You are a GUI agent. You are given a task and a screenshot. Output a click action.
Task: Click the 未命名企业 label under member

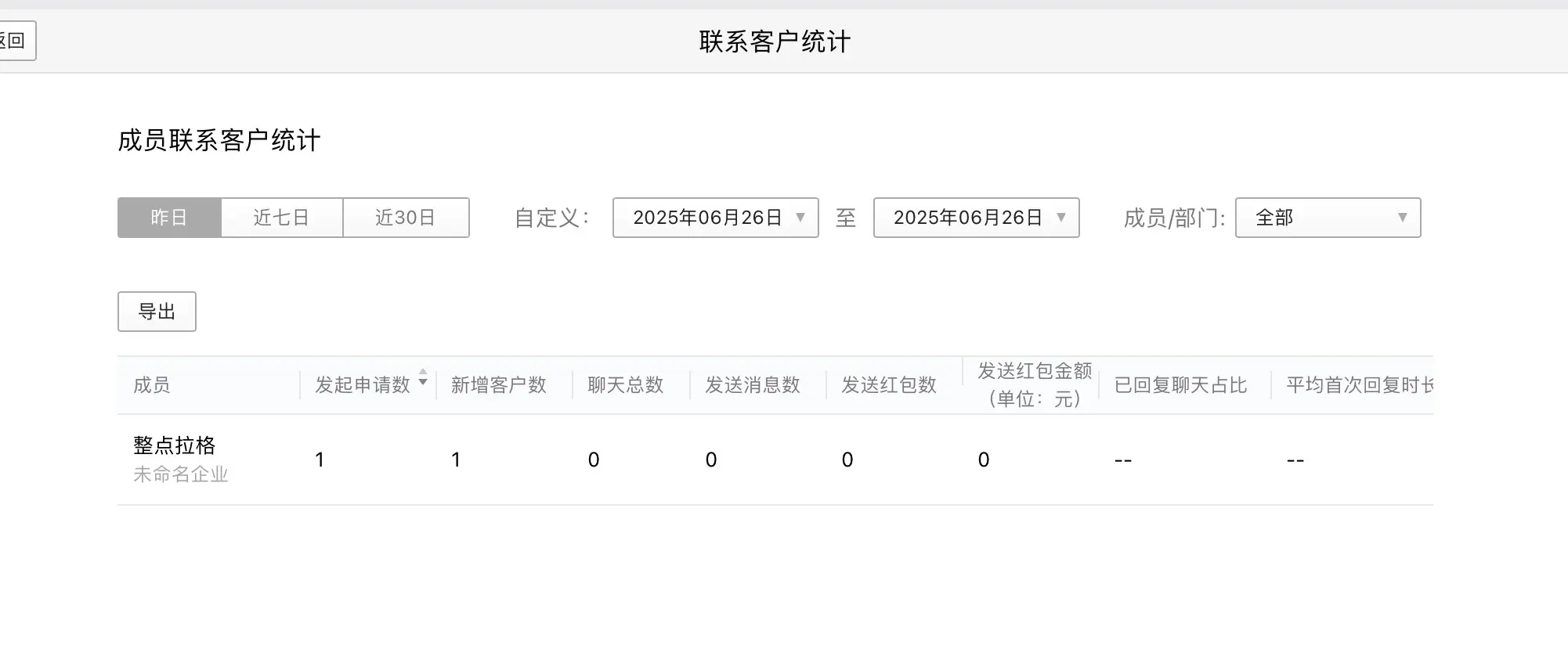[x=181, y=474]
